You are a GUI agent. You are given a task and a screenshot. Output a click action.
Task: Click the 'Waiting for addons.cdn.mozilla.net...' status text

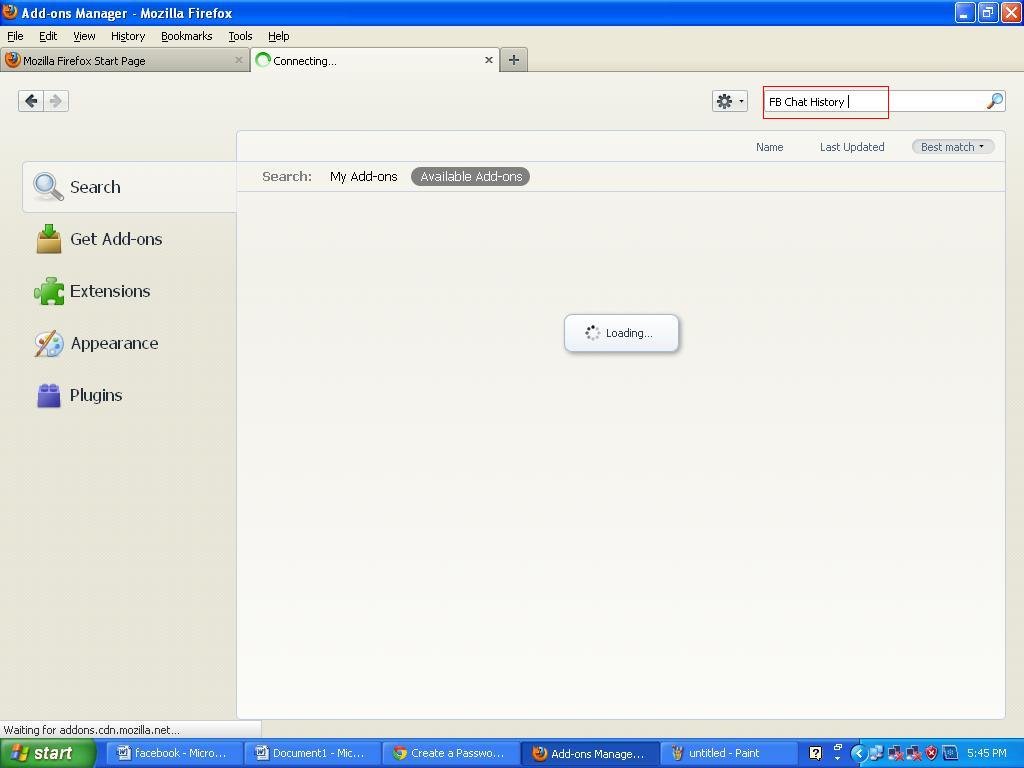tap(91, 729)
